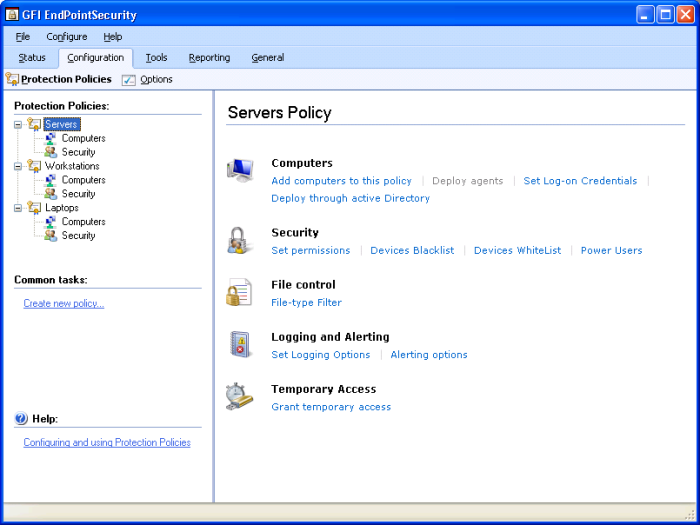Click the Protection Policies toolbar label
Screen dimensions: 700x525
click(x=67, y=79)
